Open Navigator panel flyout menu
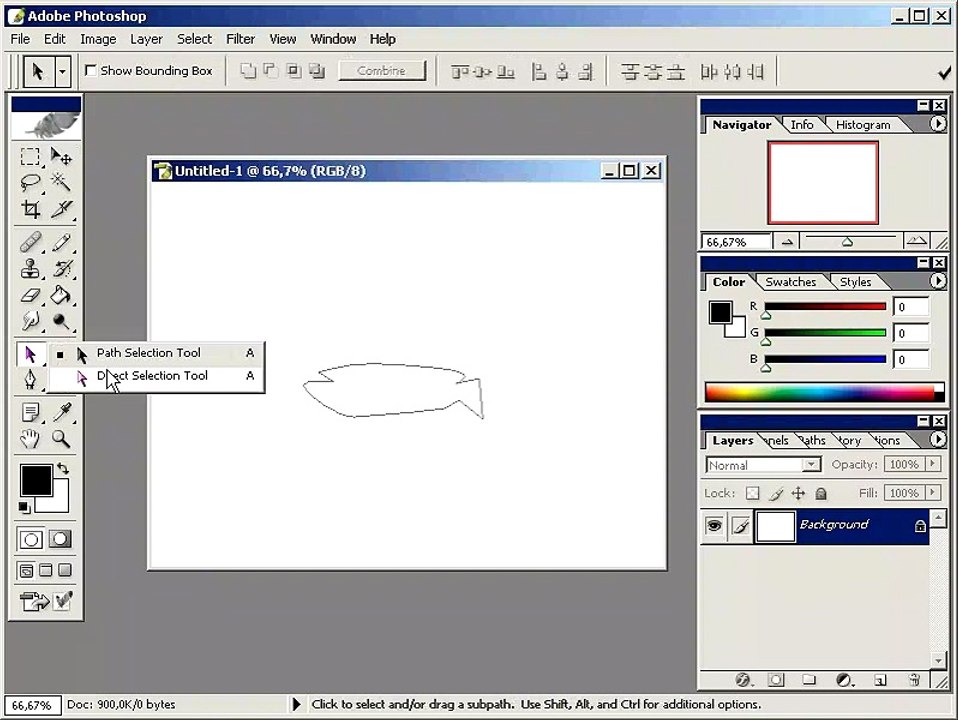Viewport: 958px width, 720px height. (x=938, y=124)
